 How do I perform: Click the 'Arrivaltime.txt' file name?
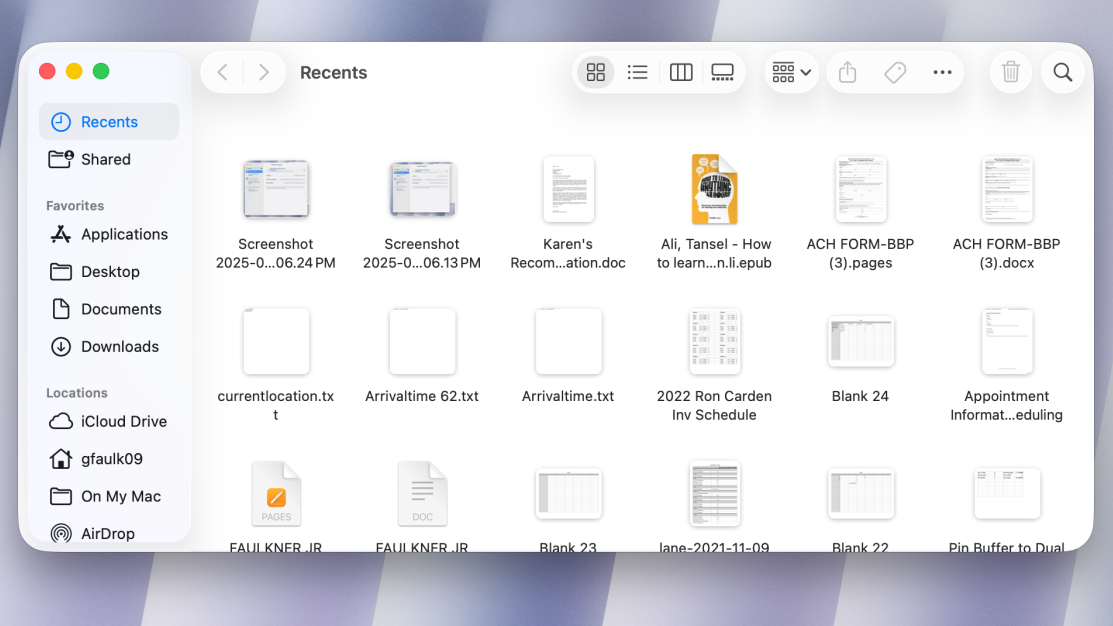click(x=568, y=396)
